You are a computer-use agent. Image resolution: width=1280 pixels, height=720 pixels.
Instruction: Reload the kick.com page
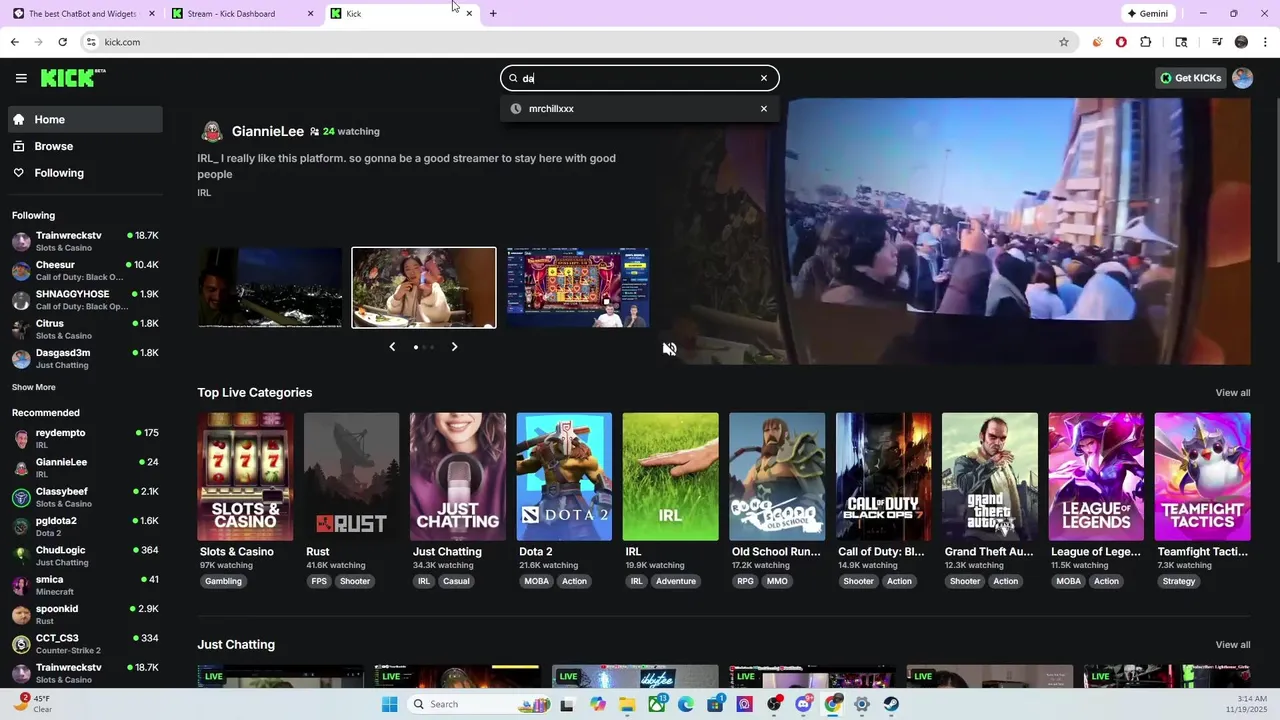62,42
